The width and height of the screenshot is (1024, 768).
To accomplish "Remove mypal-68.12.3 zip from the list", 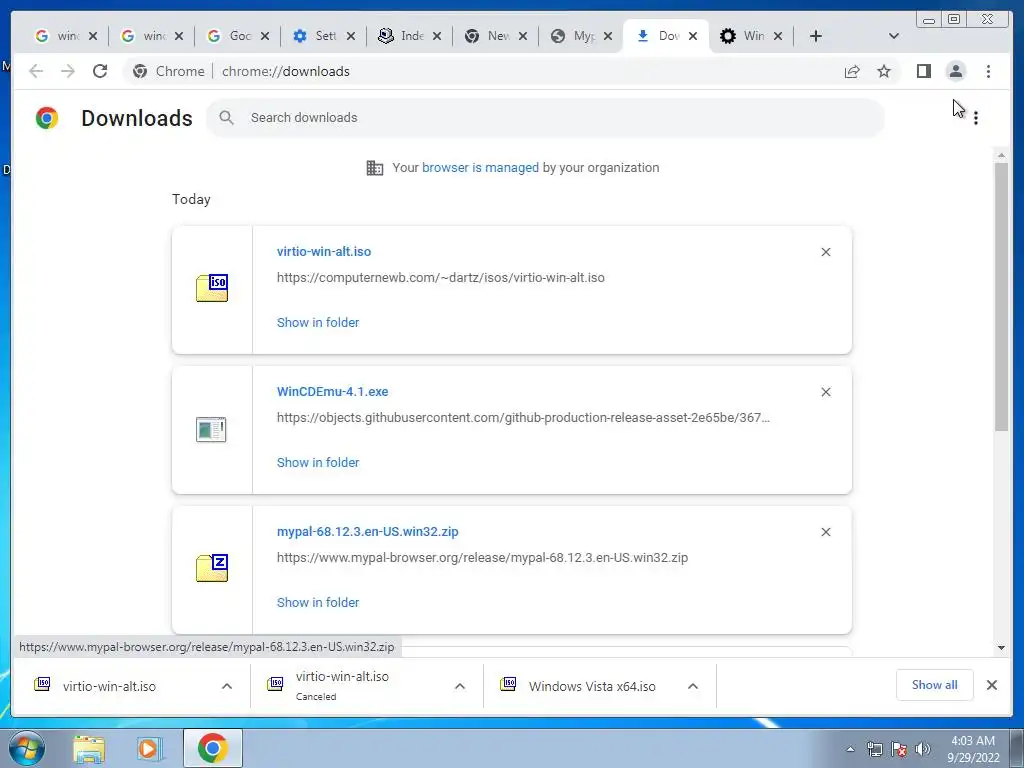I will [x=825, y=532].
